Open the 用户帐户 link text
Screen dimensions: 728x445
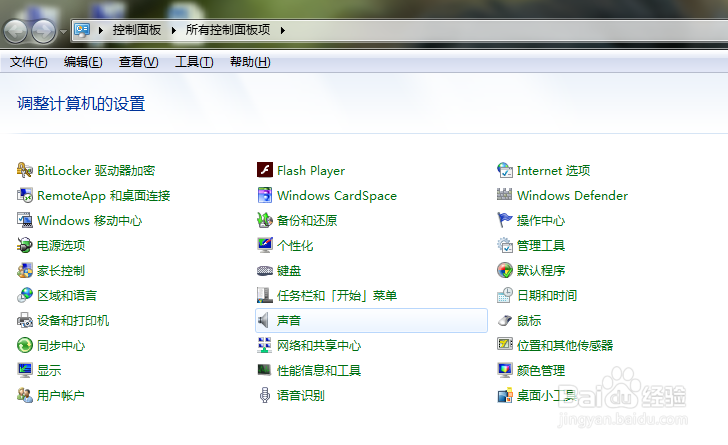click(60, 395)
